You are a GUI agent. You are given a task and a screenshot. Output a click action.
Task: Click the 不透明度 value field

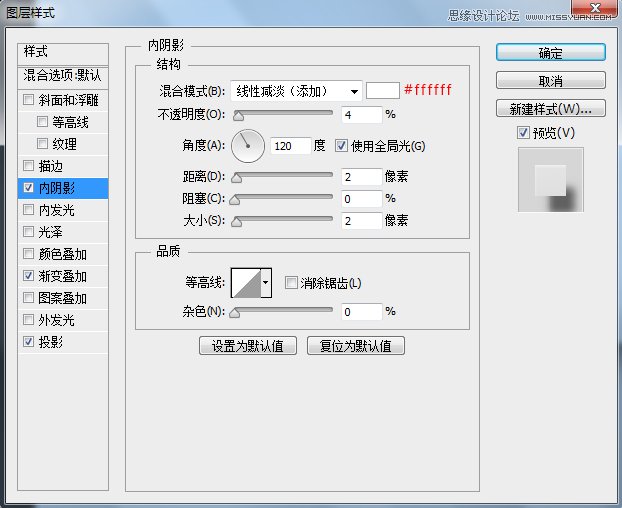pyautogui.click(x=361, y=115)
